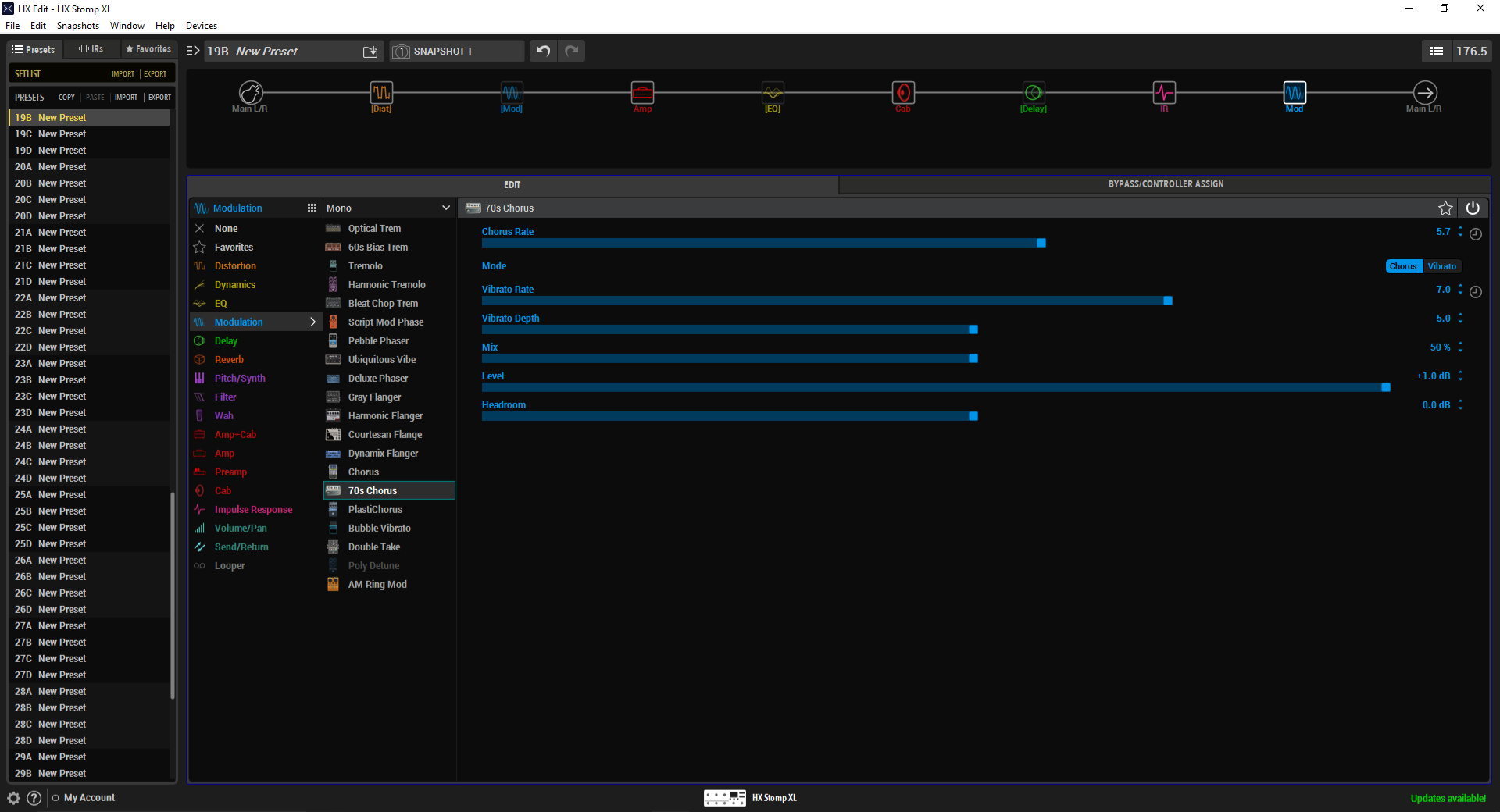Open My Account
This screenshot has width=1500, height=812.
[x=89, y=798]
